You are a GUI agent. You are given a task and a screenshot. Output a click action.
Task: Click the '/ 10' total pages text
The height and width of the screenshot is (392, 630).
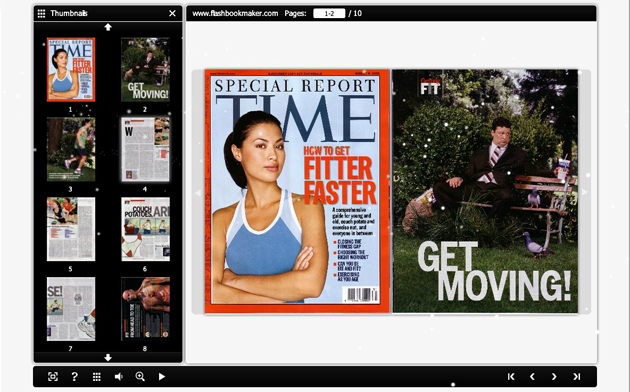355,13
